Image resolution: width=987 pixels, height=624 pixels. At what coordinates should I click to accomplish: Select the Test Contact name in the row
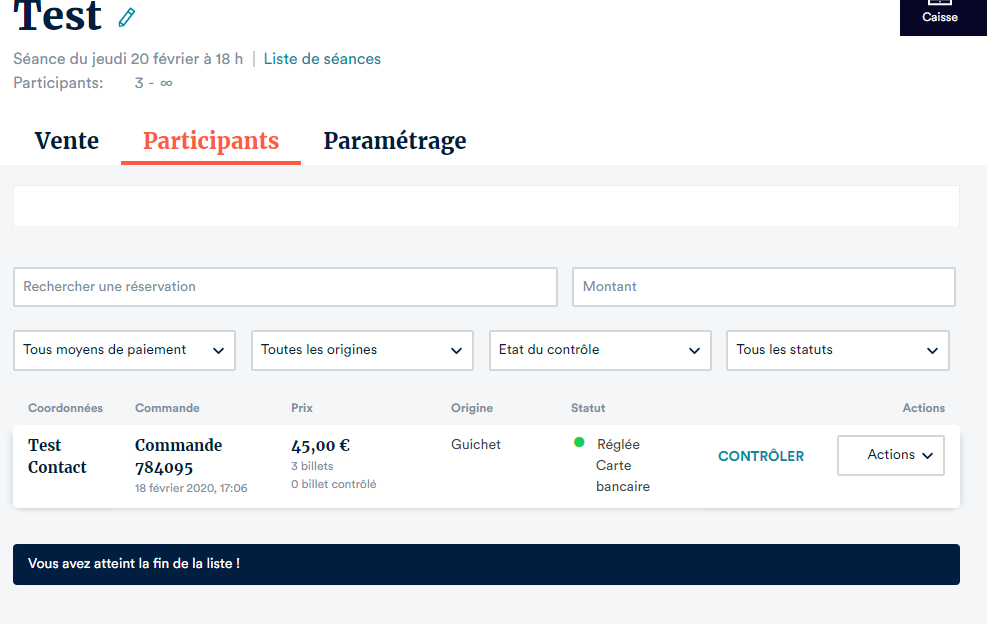pos(57,456)
